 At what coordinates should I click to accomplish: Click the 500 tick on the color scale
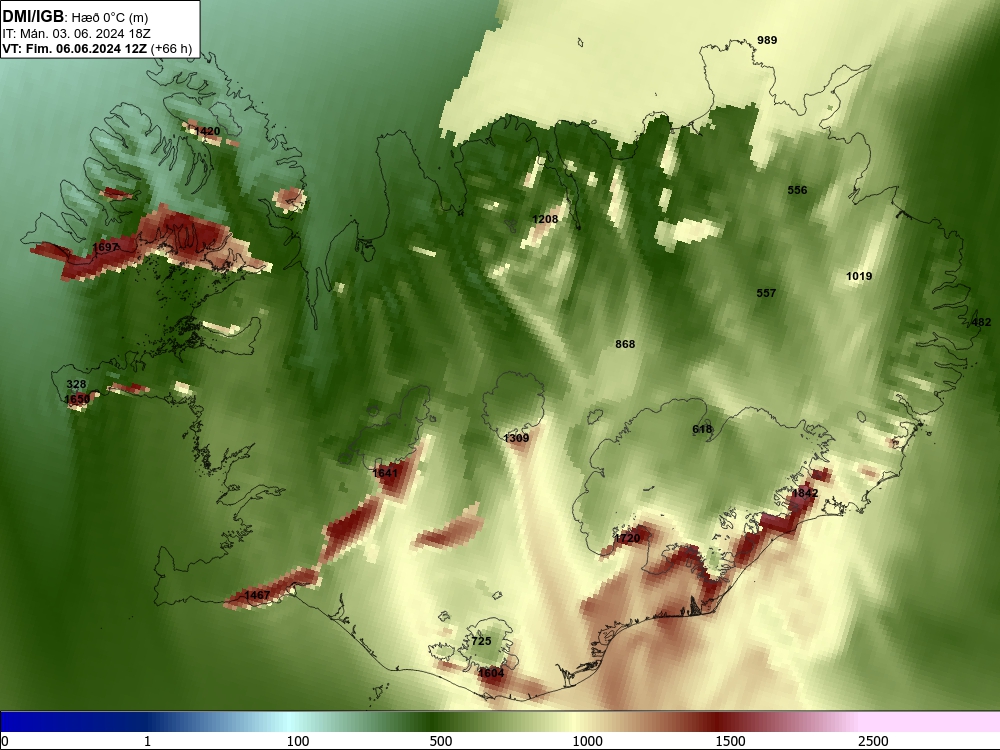pos(441,741)
